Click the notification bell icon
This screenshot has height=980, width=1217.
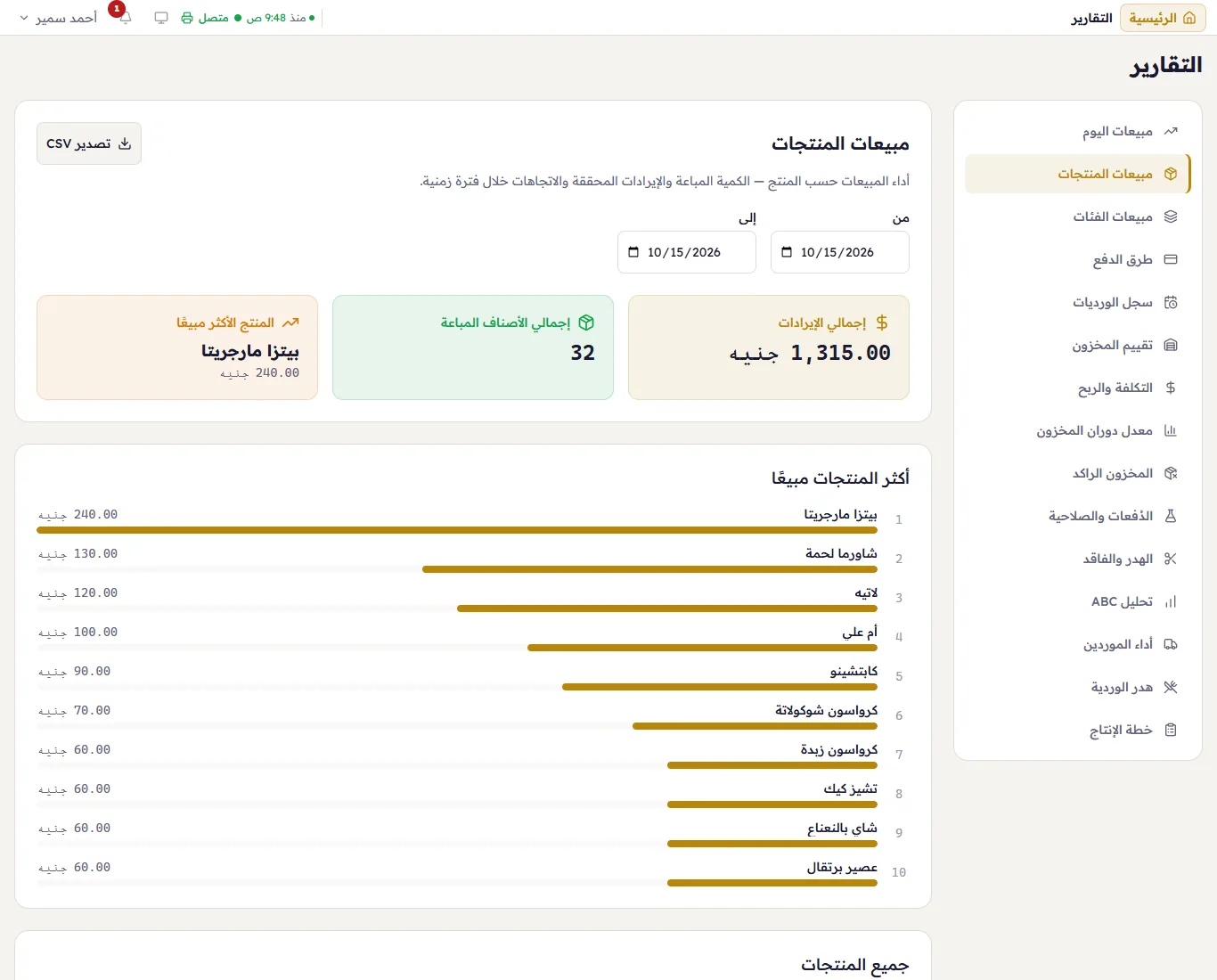point(126,18)
